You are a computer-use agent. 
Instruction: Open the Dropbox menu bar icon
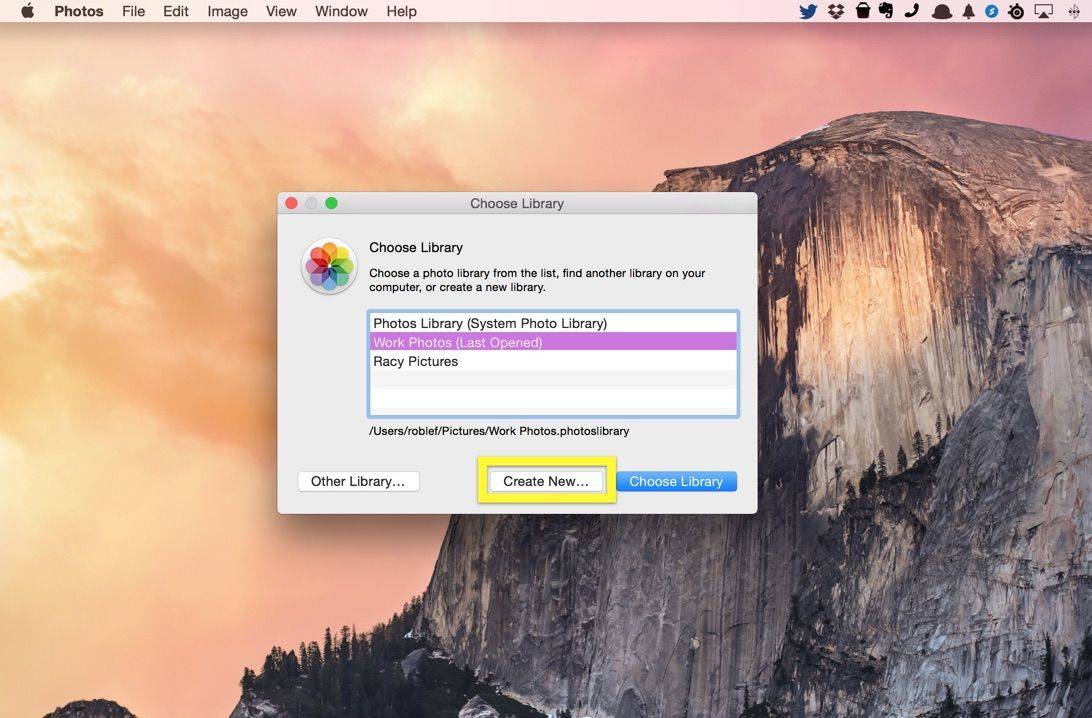(x=836, y=11)
